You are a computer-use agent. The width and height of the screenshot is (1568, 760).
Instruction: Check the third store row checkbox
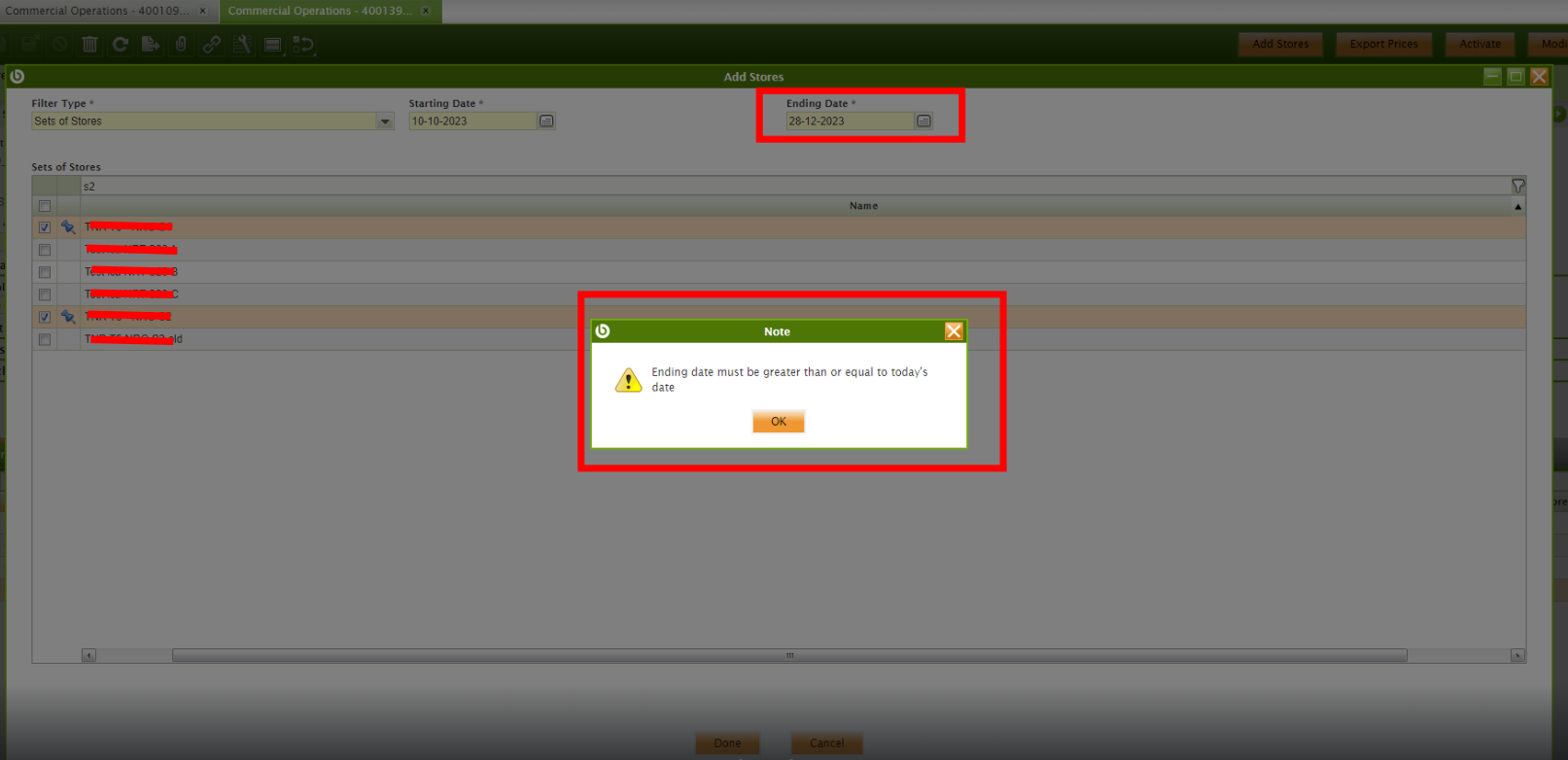pos(45,272)
